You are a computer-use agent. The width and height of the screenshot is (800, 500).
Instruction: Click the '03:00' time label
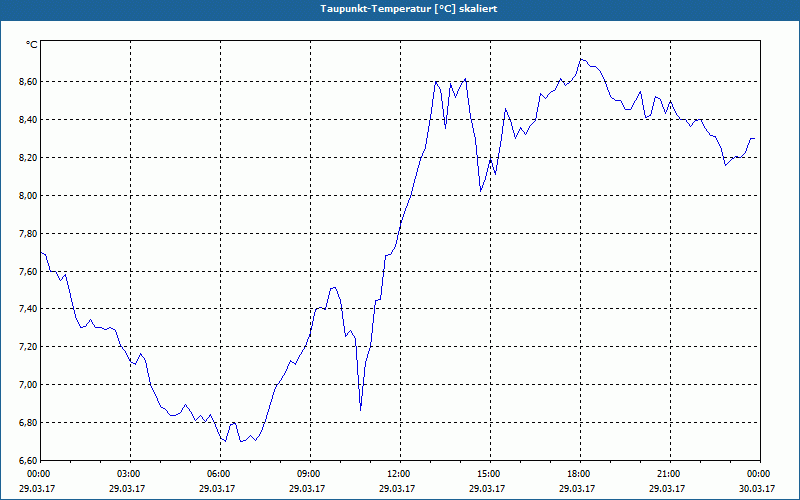[127, 474]
